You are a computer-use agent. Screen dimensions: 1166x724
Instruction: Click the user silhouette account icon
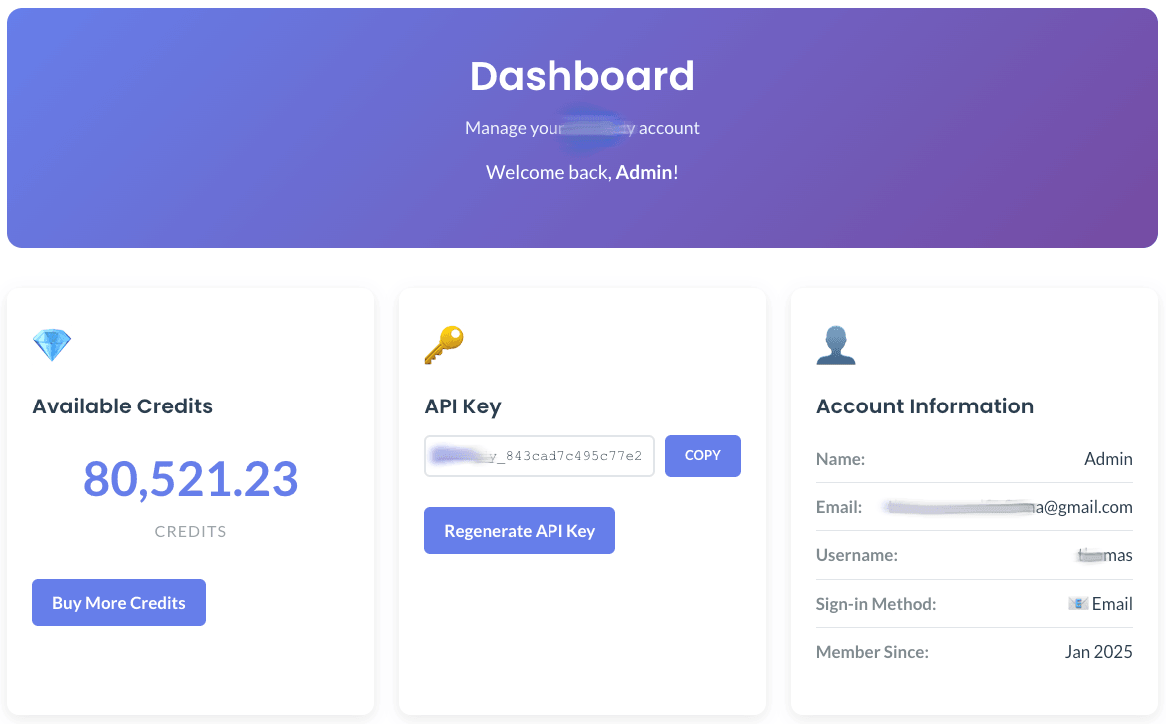836,345
